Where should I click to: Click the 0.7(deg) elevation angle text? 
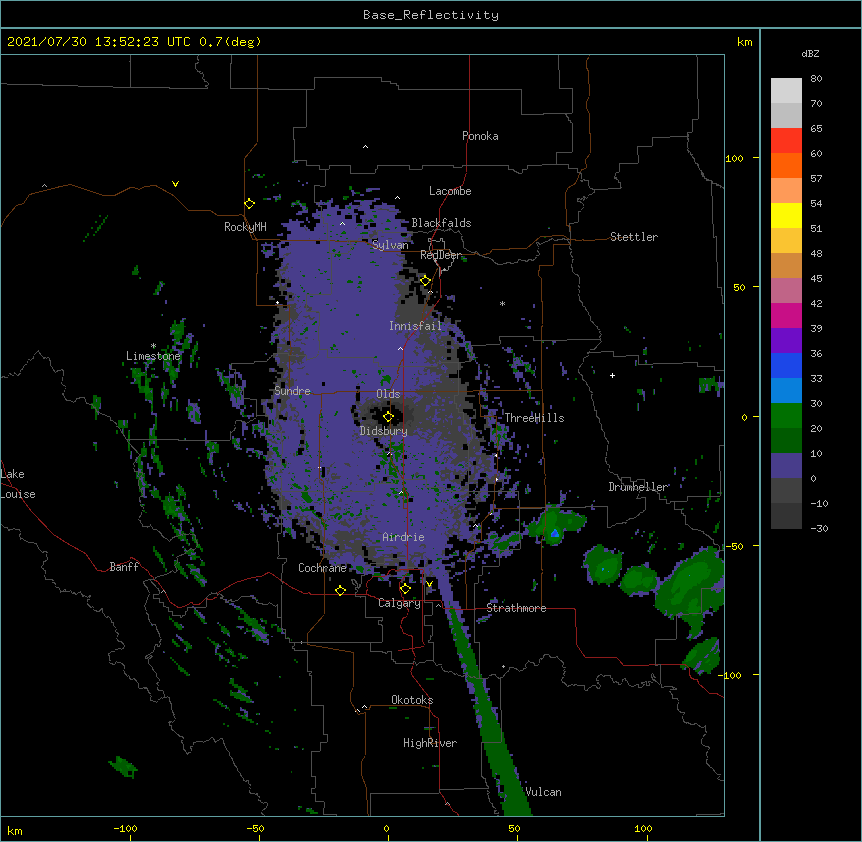(230, 42)
